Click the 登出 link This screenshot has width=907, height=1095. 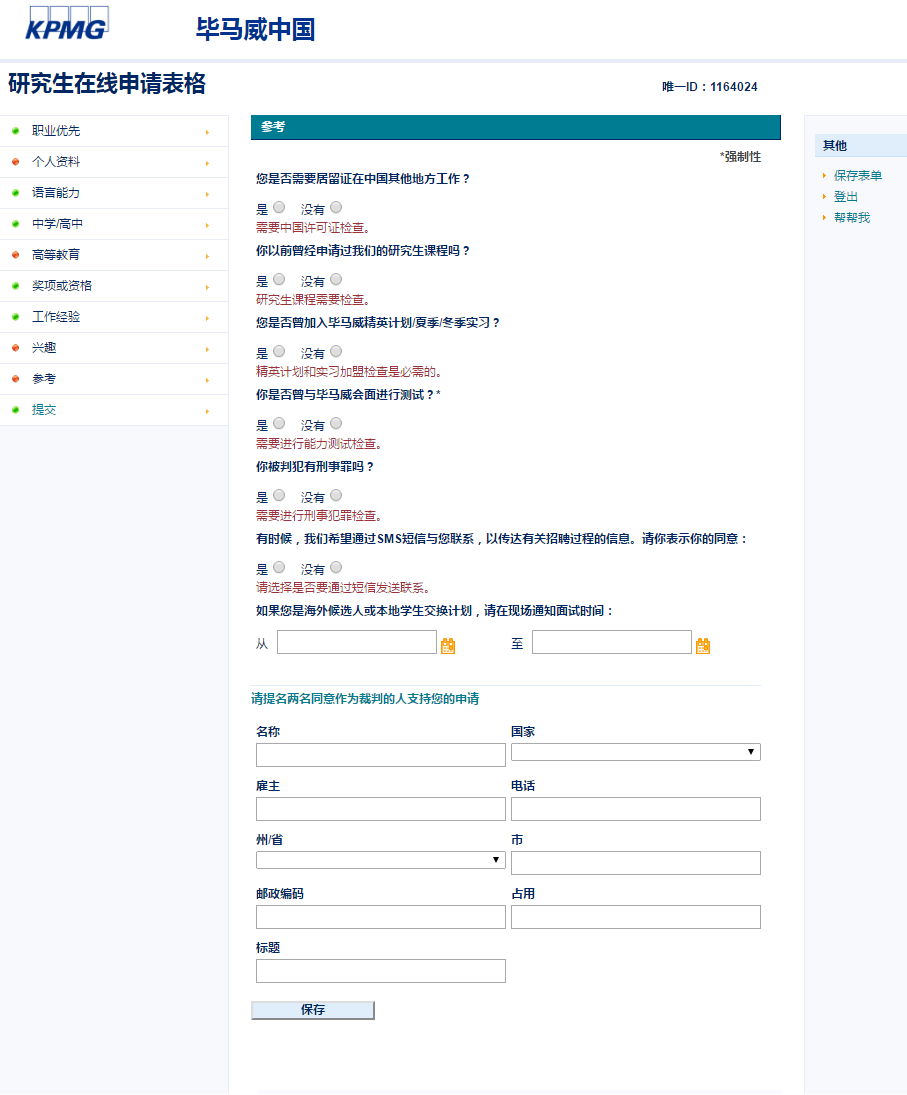pos(846,197)
